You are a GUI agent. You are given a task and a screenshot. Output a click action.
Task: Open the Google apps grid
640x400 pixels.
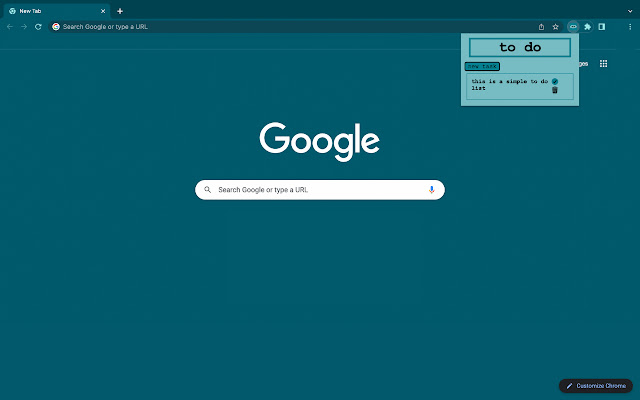click(x=603, y=64)
